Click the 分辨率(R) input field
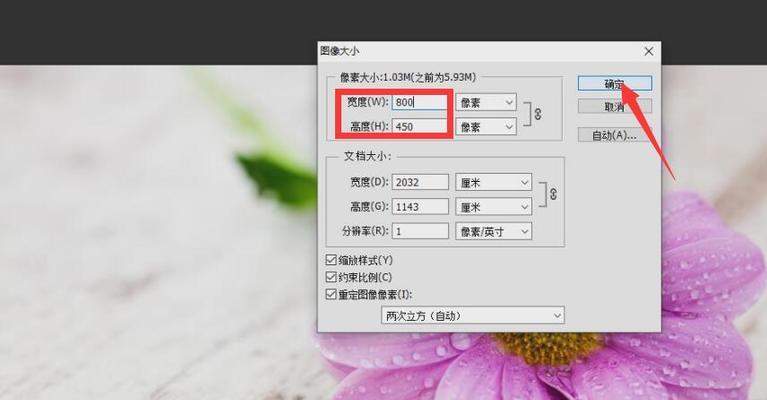Screen dimensions: 767x400 (x=420, y=231)
